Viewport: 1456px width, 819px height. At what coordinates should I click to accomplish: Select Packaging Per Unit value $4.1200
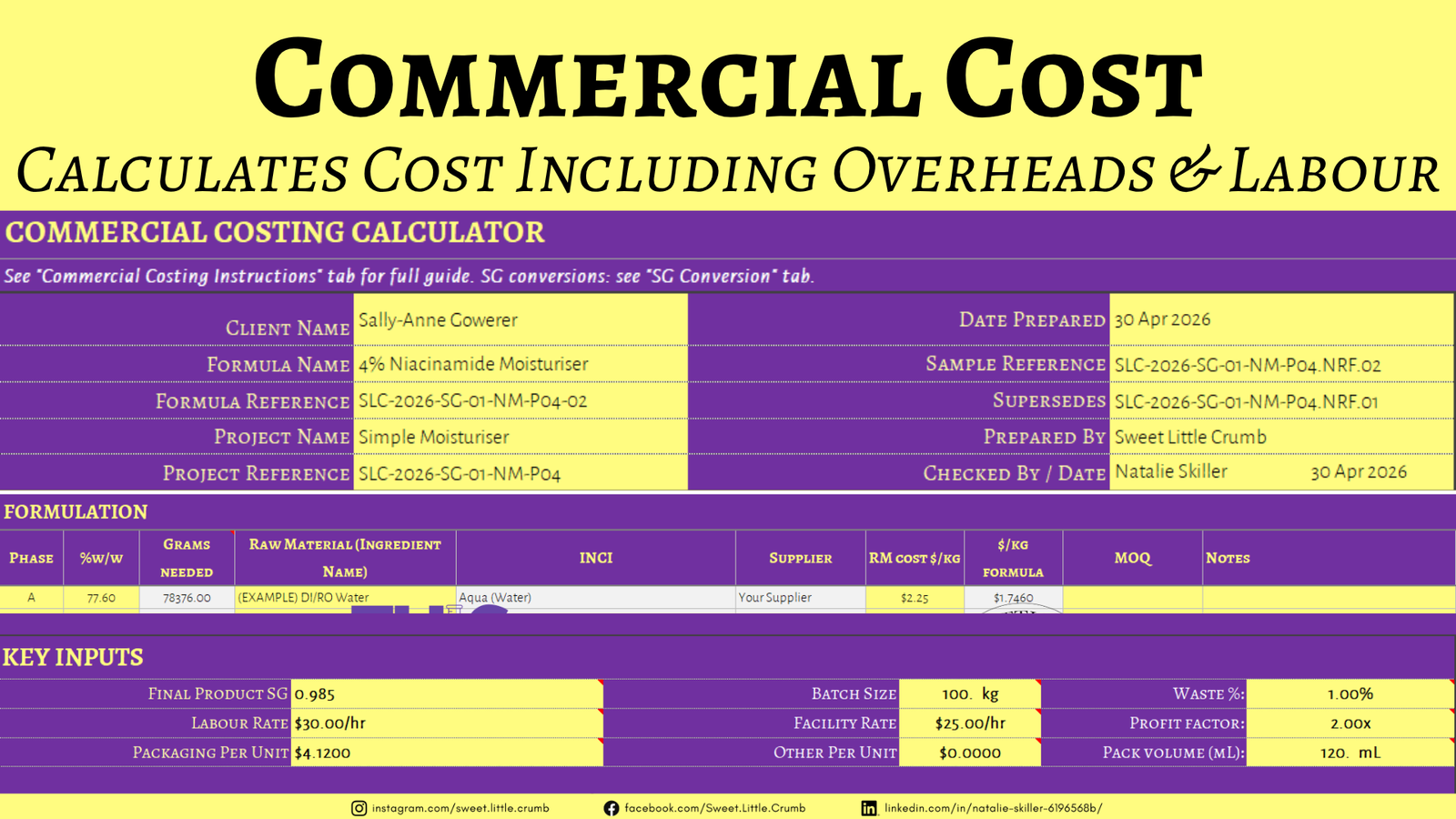click(x=447, y=753)
